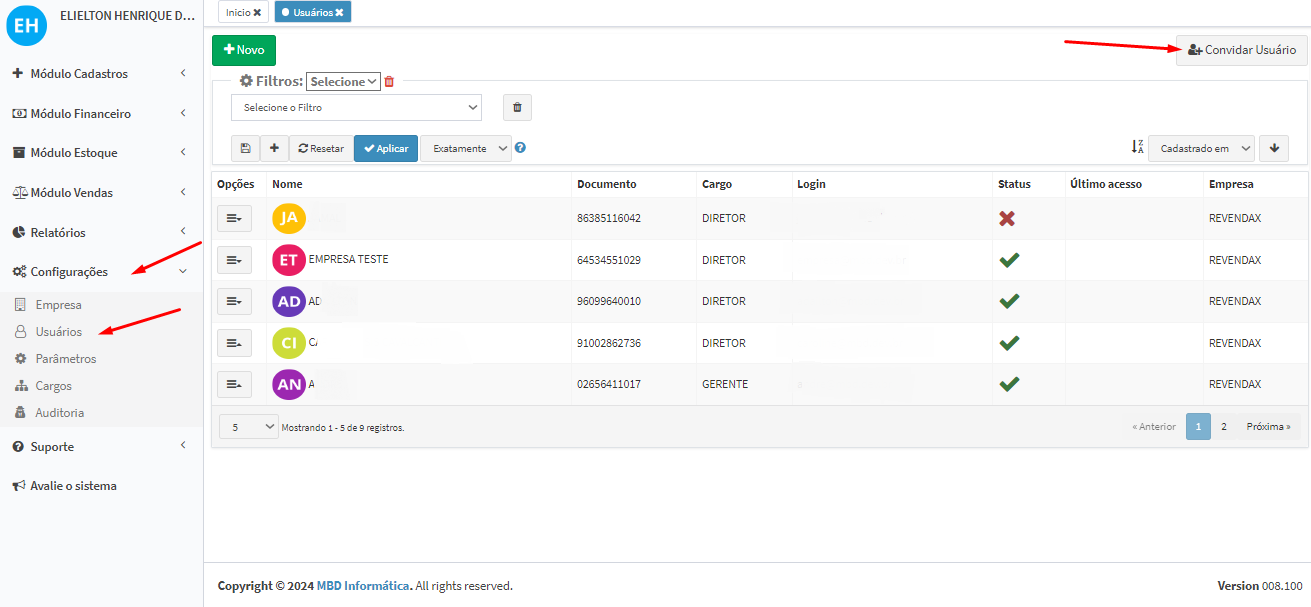Screen dimensions: 1311x607
Task: Click the green Novo button
Action: [244, 50]
